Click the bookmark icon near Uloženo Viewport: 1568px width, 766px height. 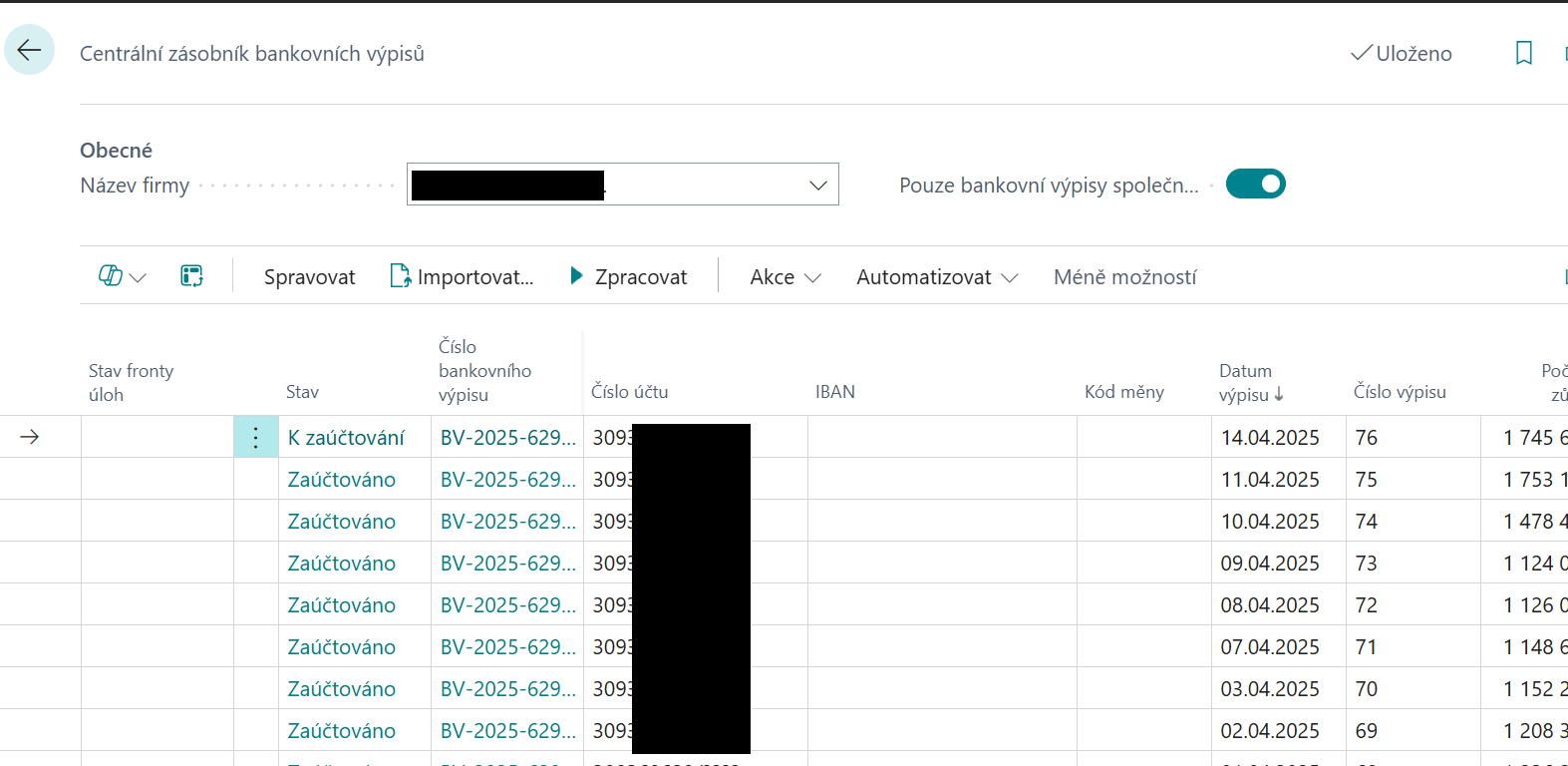click(1523, 53)
